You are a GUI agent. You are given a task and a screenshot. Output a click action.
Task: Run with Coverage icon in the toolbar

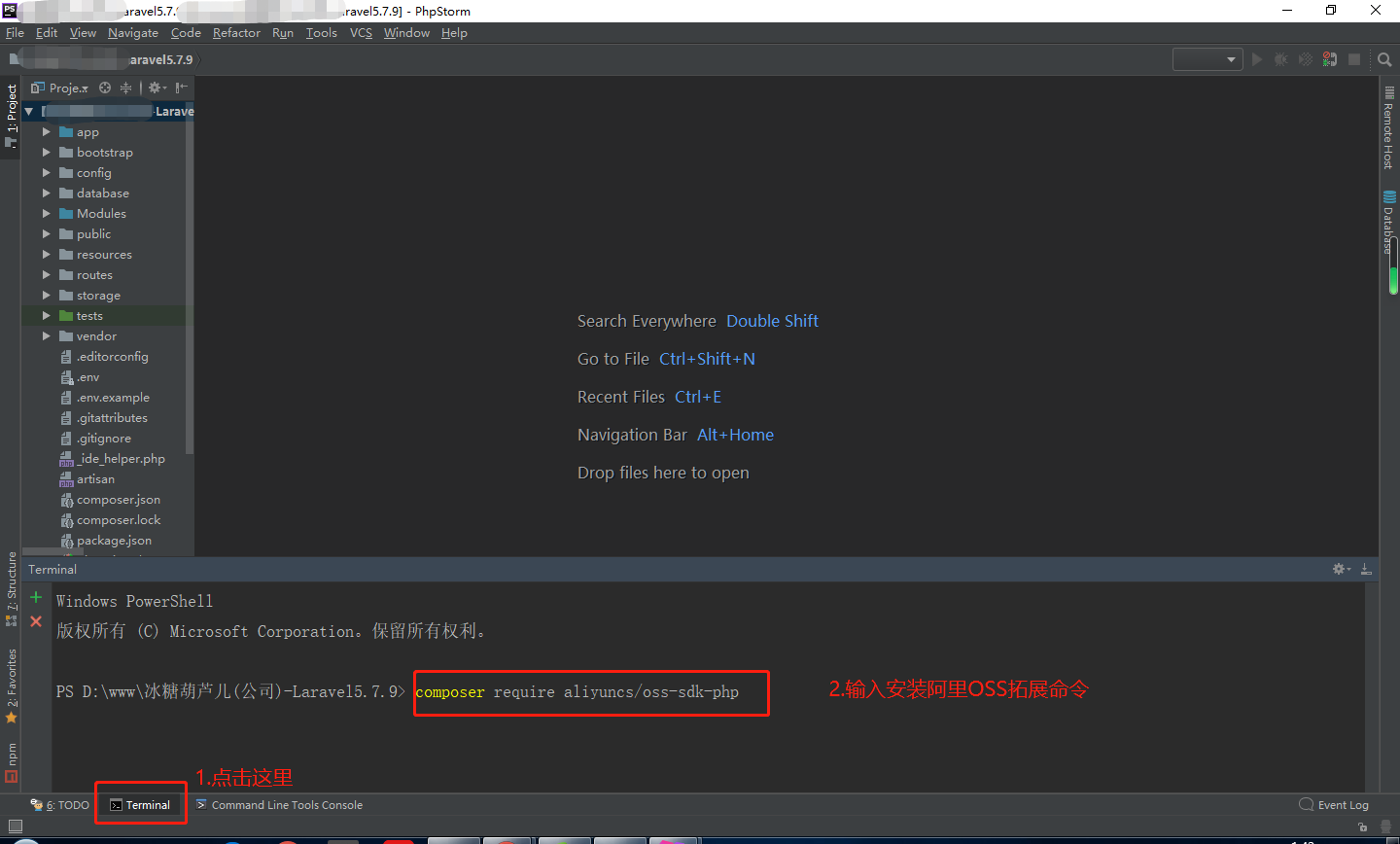coord(1306,59)
